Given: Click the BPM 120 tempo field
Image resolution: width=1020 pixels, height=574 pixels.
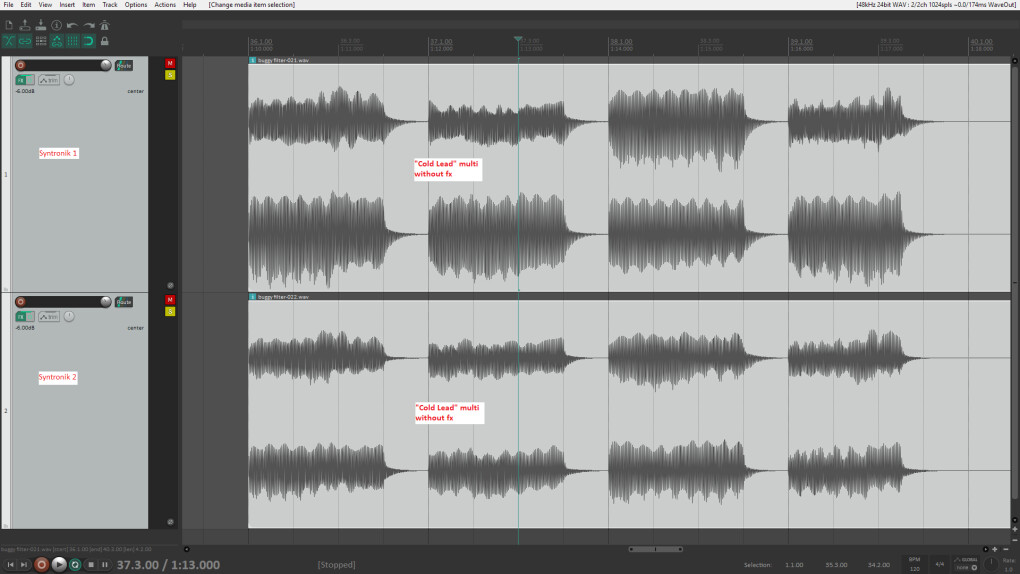Looking at the screenshot, I should [x=914, y=564].
